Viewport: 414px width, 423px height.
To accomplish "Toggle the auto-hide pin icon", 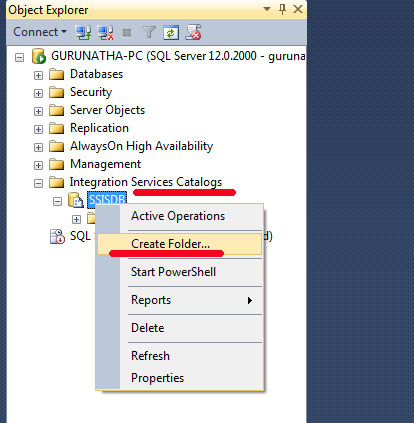I will pyautogui.click(x=282, y=9).
